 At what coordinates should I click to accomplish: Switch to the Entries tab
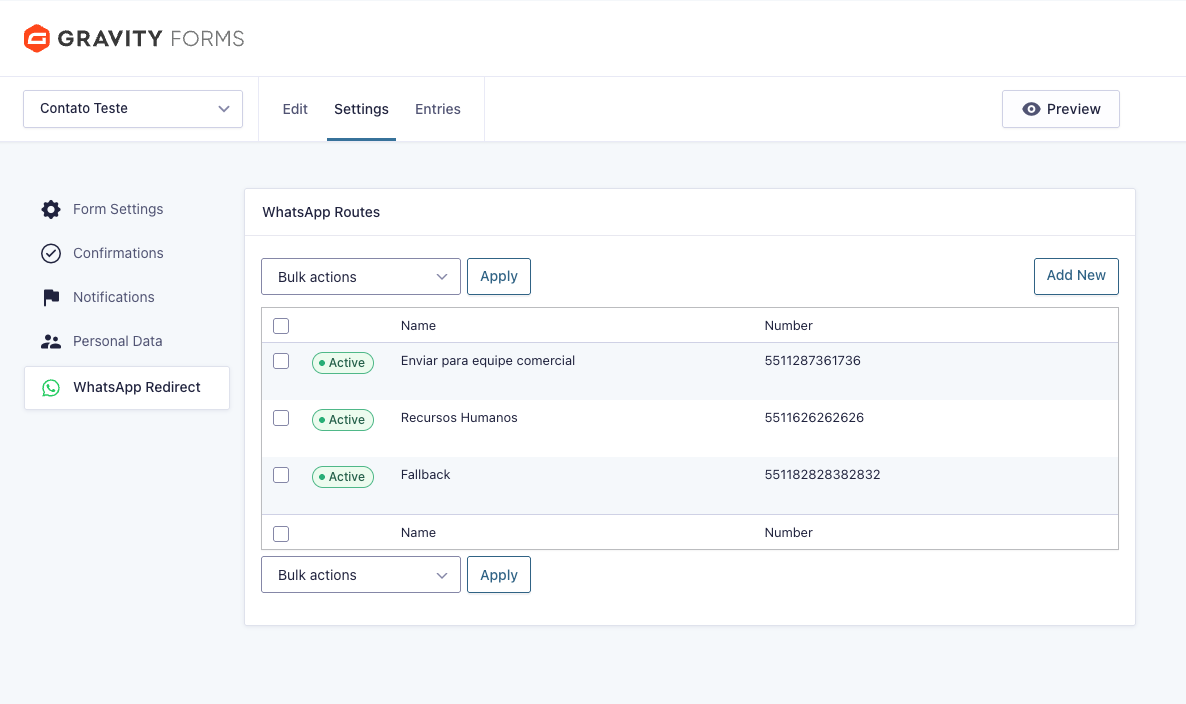(438, 109)
